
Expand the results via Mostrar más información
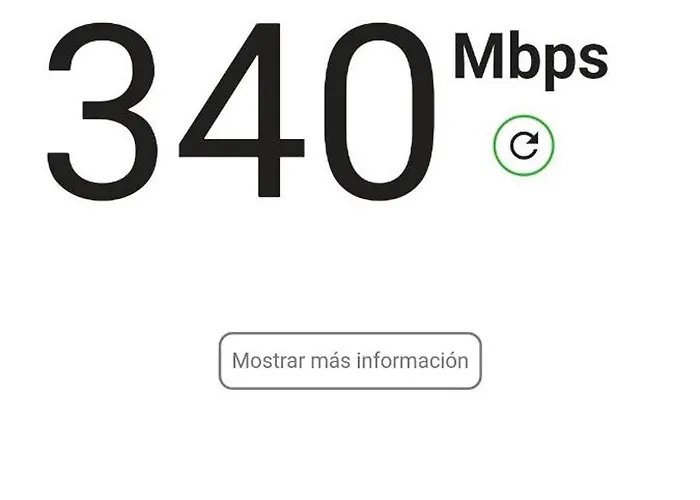[x=350, y=361]
